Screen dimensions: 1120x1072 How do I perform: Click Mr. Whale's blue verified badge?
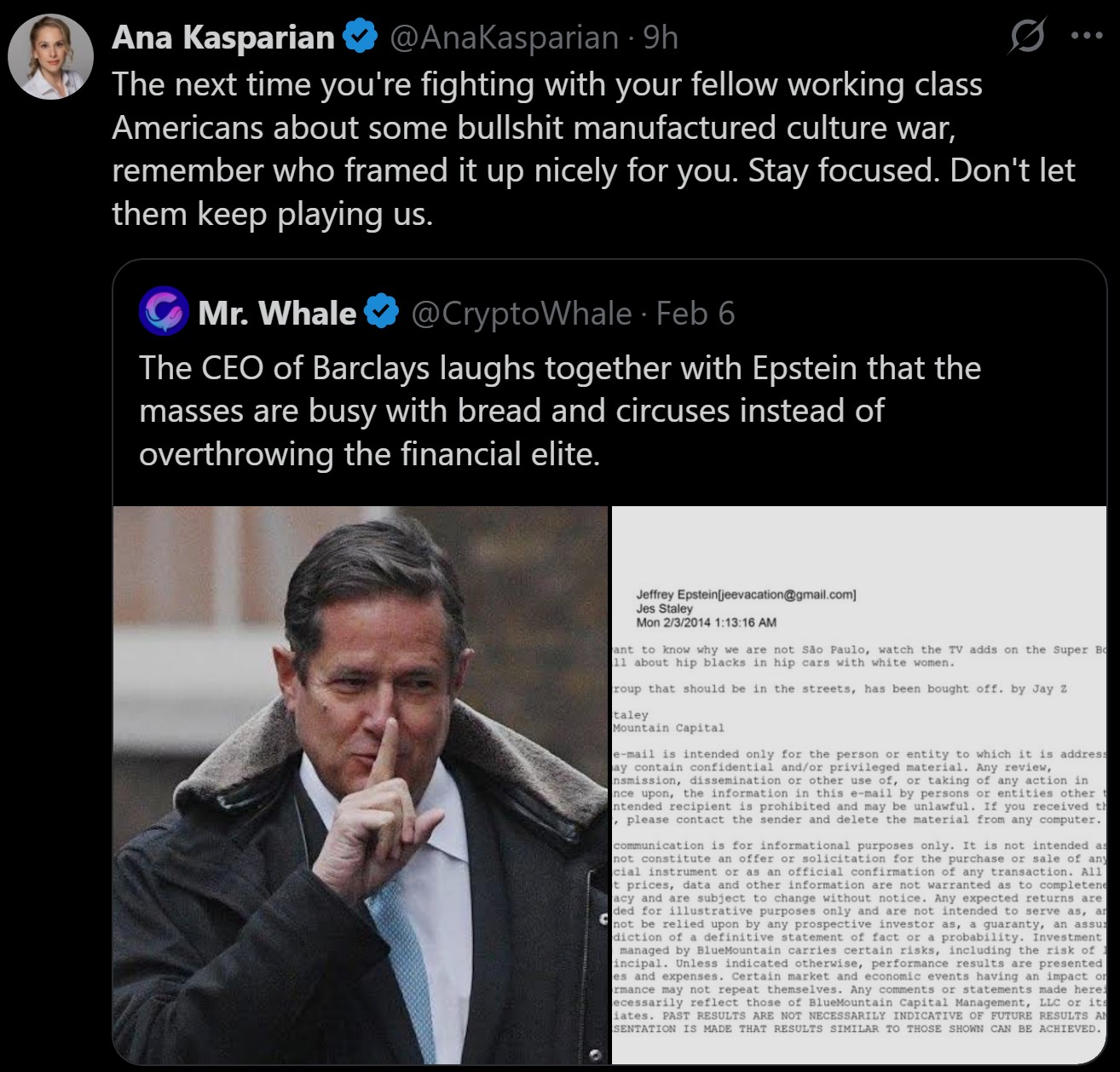pos(381,313)
